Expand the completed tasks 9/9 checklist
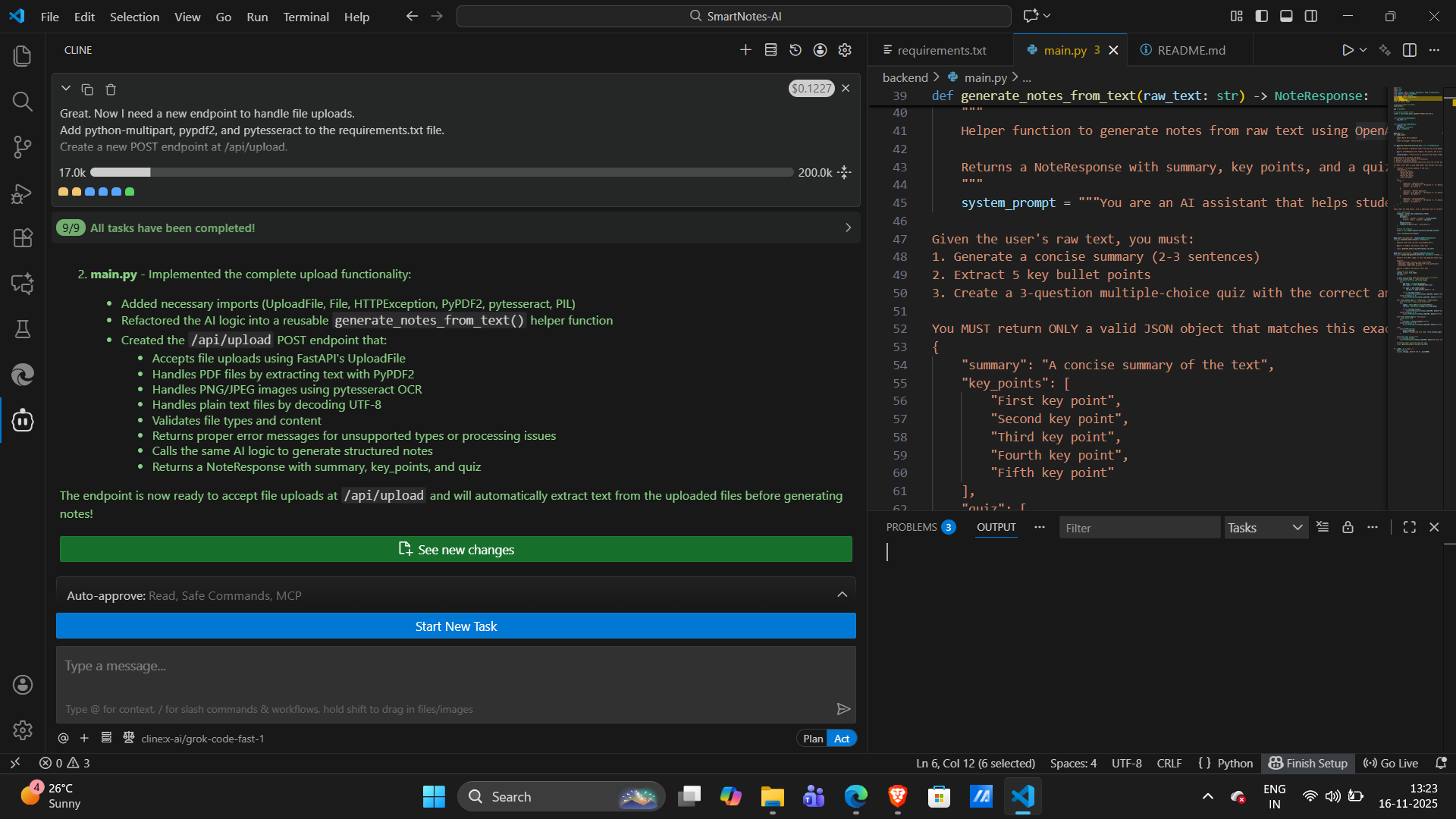Image resolution: width=1456 pixels, height=819 pixels. click(848, 227)
